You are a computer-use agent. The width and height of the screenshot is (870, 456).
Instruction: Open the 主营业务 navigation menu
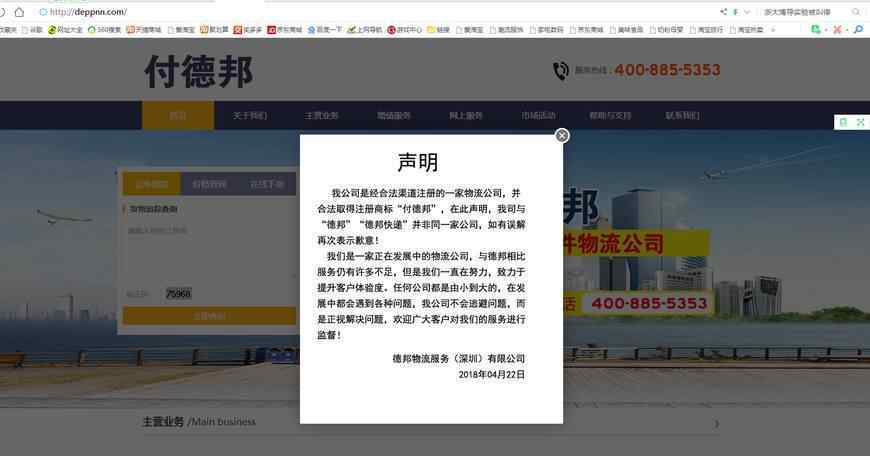tap(322, 115)
